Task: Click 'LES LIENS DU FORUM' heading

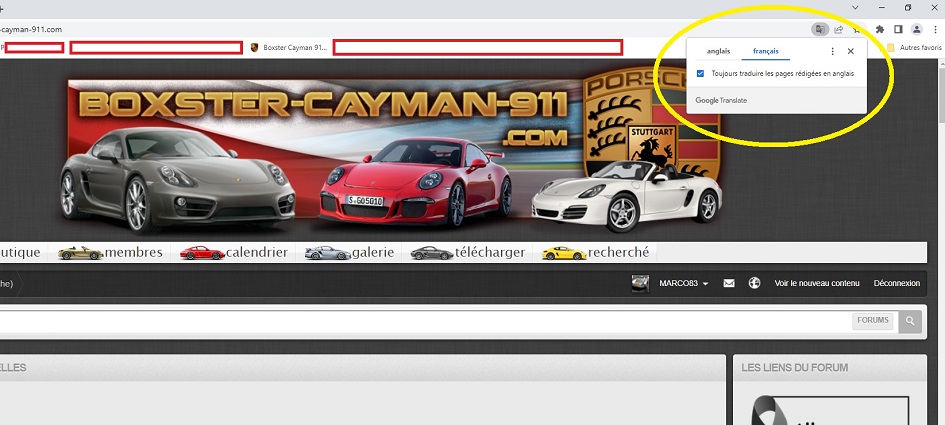Action: pos(794,368)
